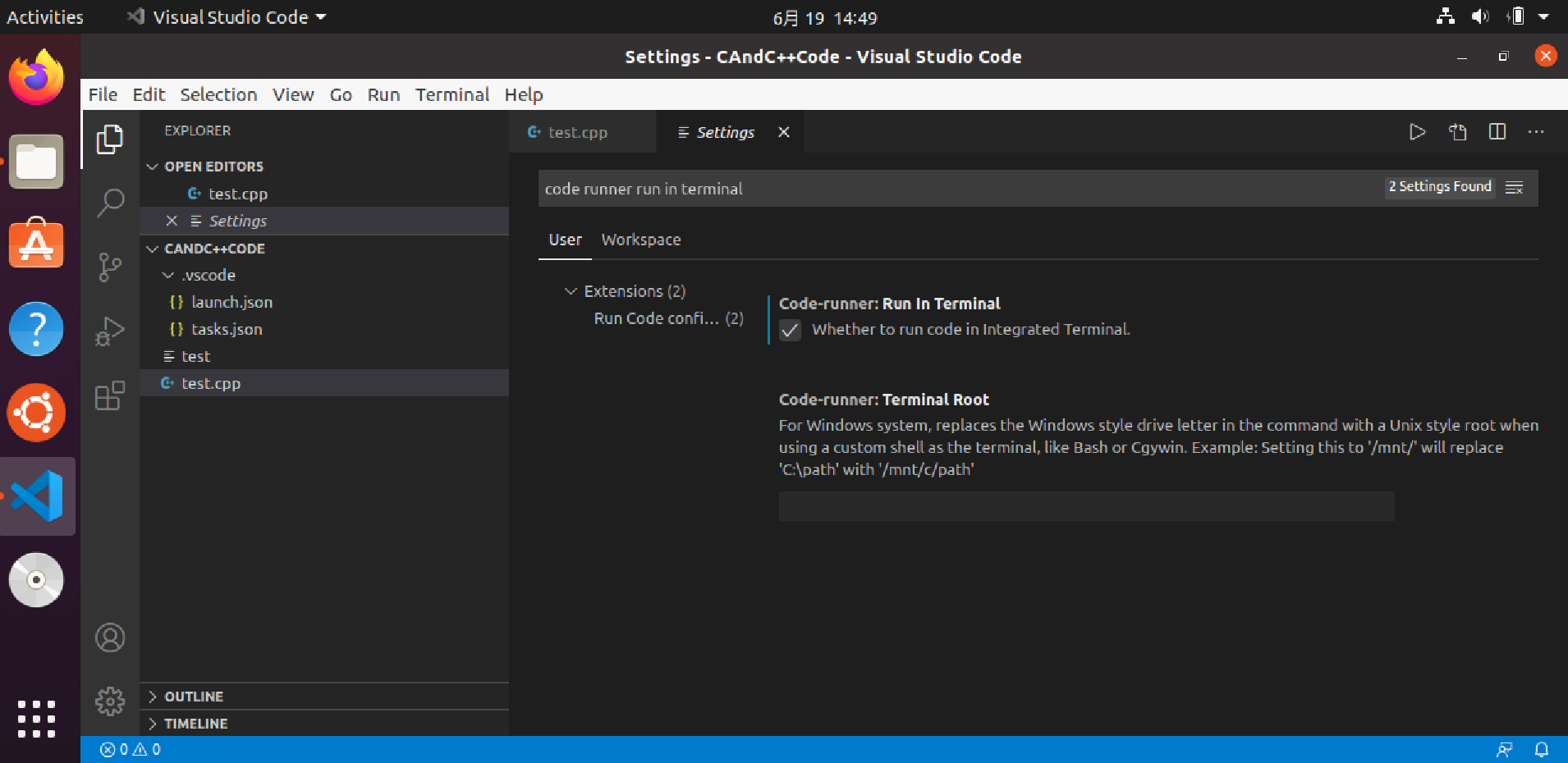Select Run Code confi... (2) category
Screen dimensions: 1568x763
[x=668, y=318]
